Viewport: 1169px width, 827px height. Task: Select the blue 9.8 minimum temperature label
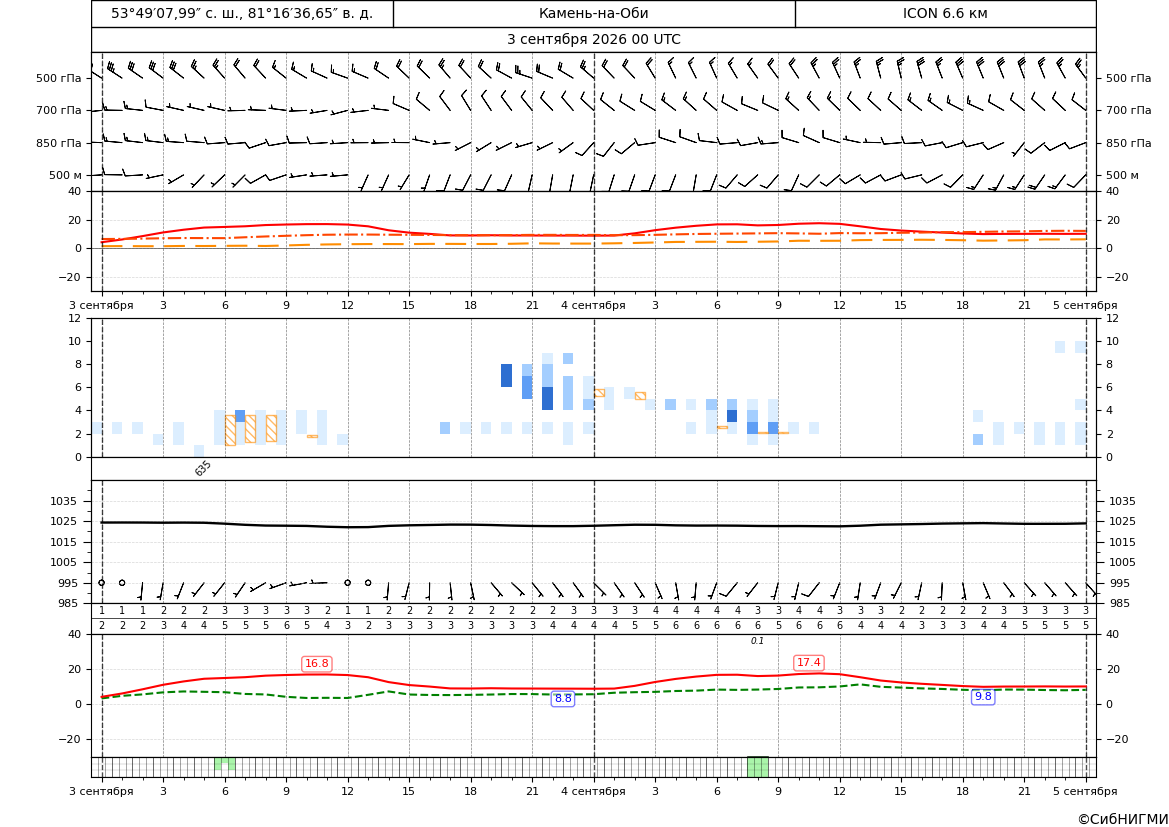coord(983,696)
